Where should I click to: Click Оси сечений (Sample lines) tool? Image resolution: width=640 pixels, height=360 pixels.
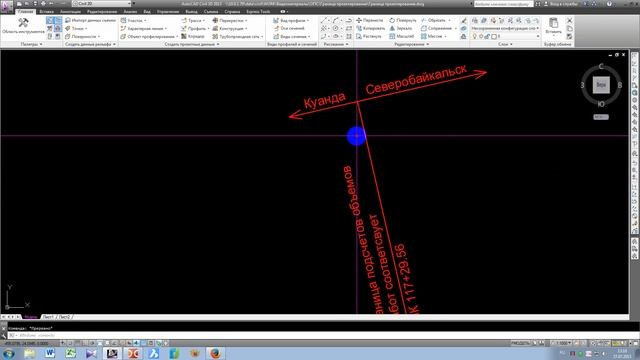click(289, 28)
